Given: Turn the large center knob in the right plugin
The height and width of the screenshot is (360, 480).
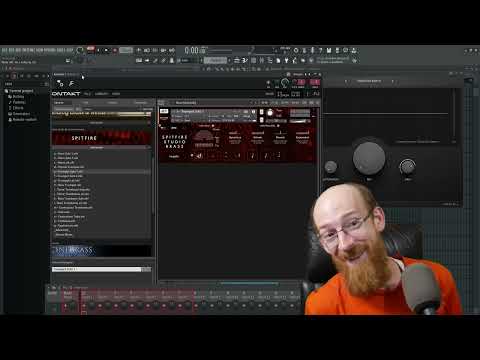Looking at the screenshot, I should pyautogui.click(x=369, y=158).
